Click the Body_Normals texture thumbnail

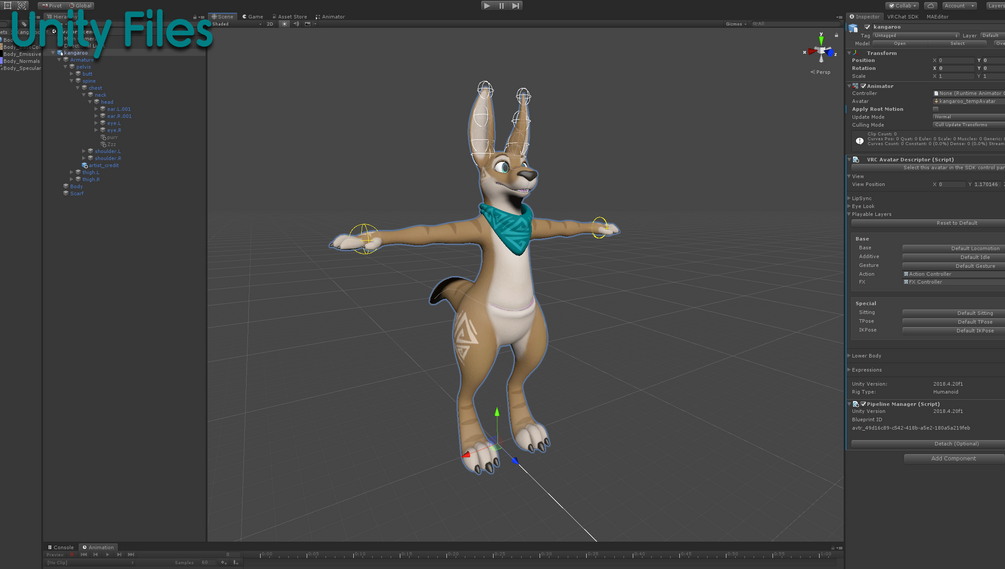2,61
